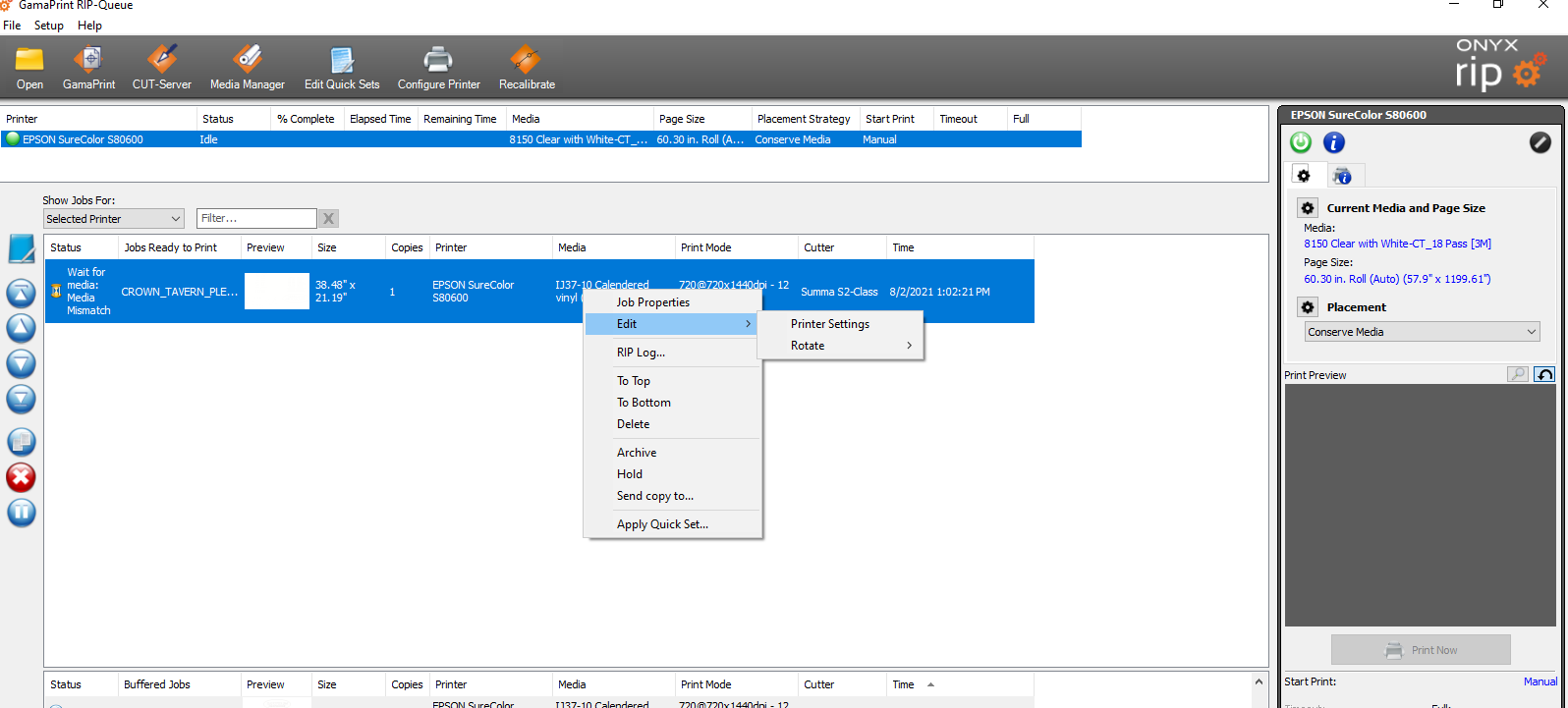Choose Apply Quick Set in context menu
The image size is (1568, 708).
click(x=662, y=524)
